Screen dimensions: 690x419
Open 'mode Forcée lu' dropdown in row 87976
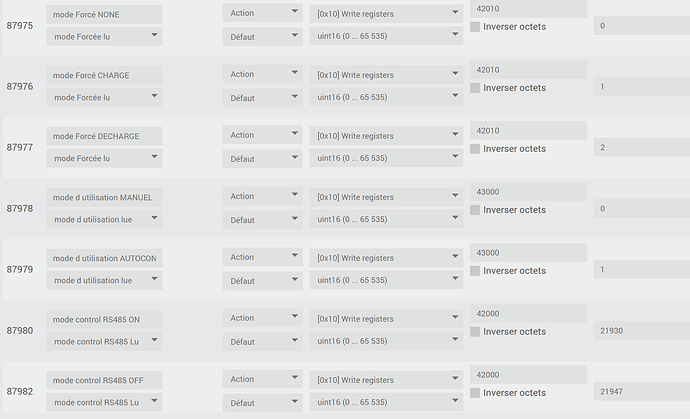tap(104, 97)
